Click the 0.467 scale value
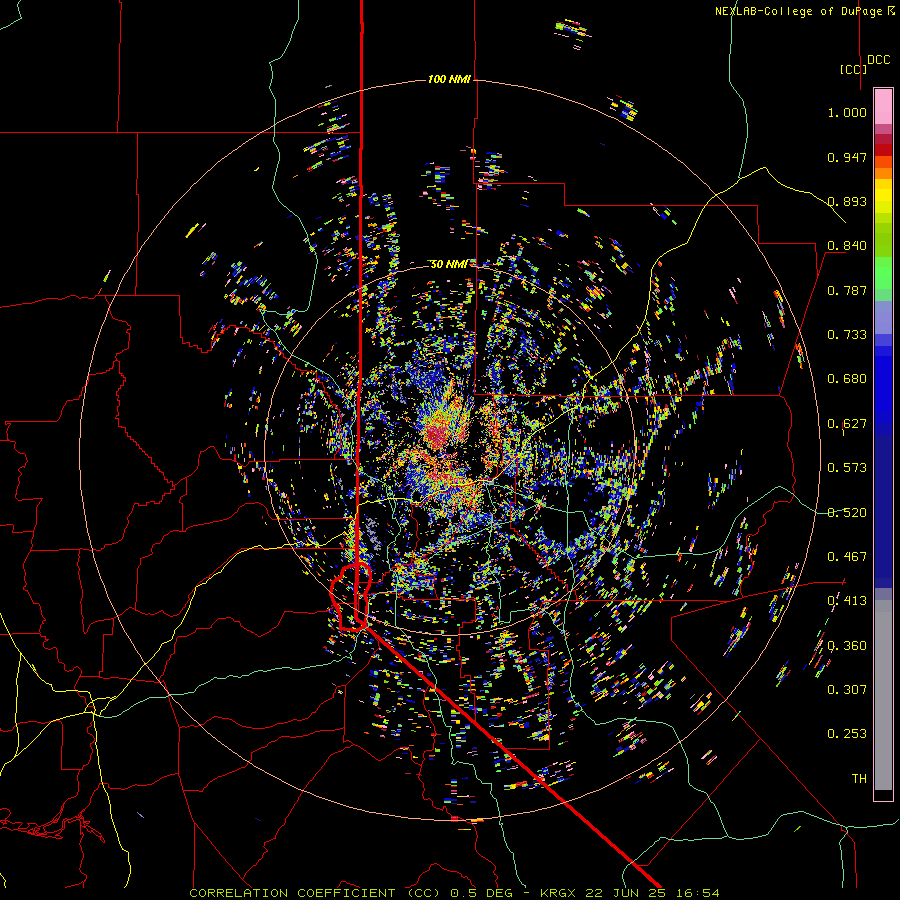This screenshot has height=900, width=900. 847,557
